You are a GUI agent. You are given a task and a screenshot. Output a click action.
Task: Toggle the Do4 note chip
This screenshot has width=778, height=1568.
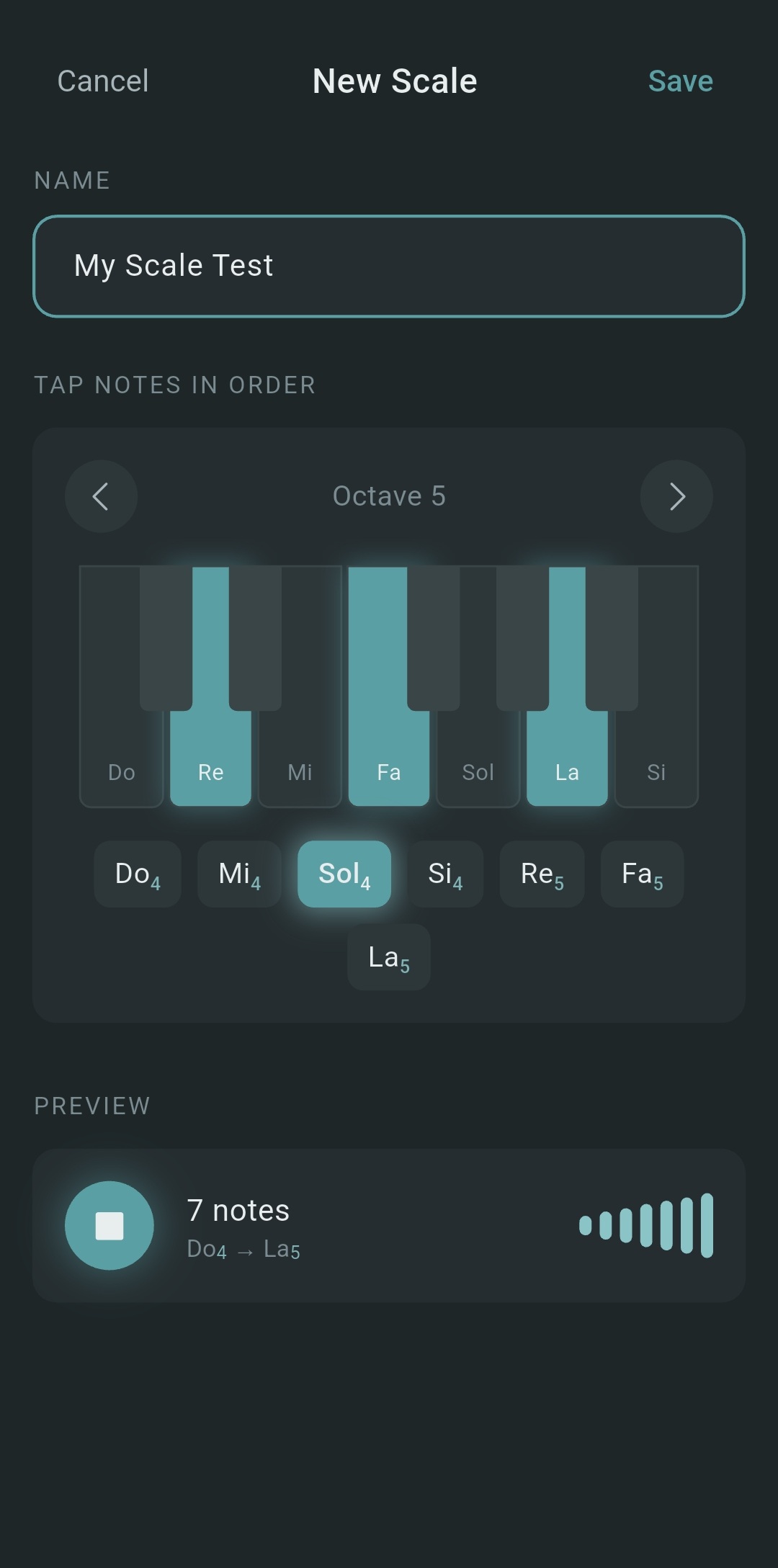(137, 874)
